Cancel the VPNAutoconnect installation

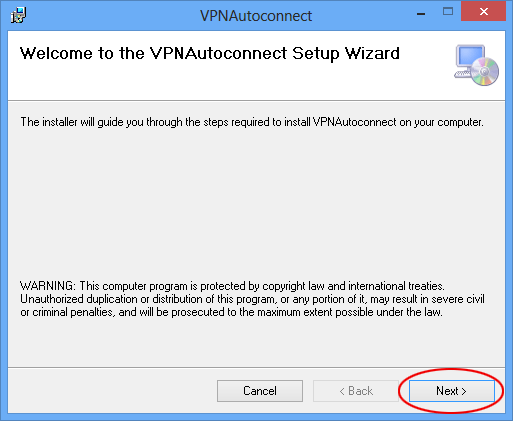click(260, 391)
